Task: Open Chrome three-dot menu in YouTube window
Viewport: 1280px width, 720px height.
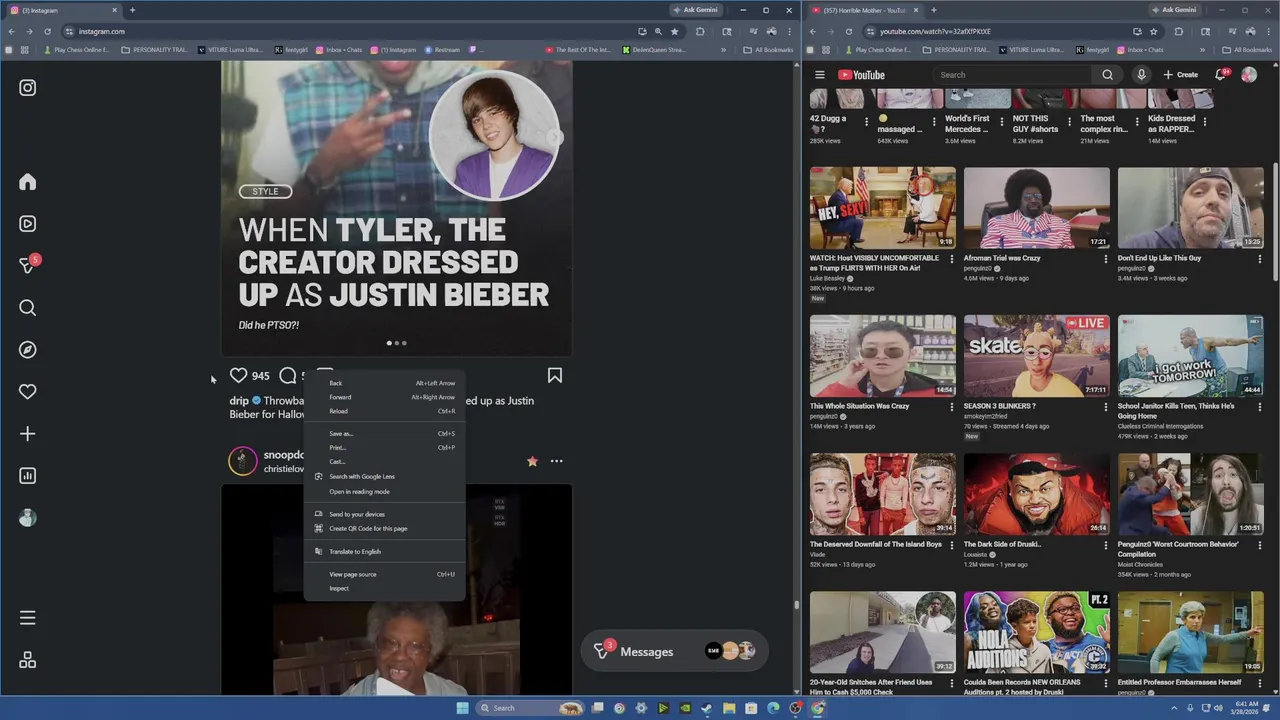Action: (1267, 31)
